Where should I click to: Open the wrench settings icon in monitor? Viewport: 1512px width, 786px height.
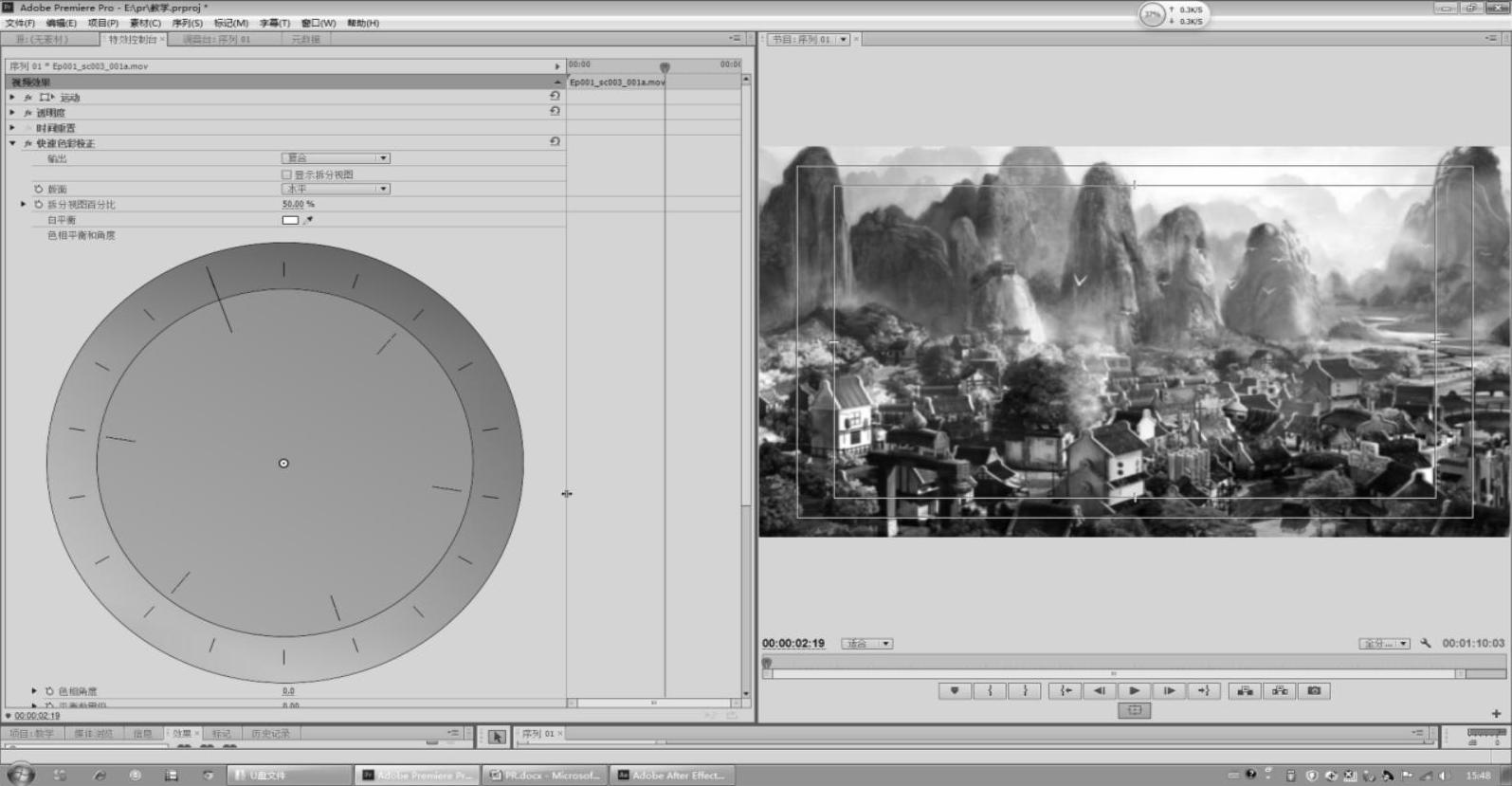[1425, 643]
